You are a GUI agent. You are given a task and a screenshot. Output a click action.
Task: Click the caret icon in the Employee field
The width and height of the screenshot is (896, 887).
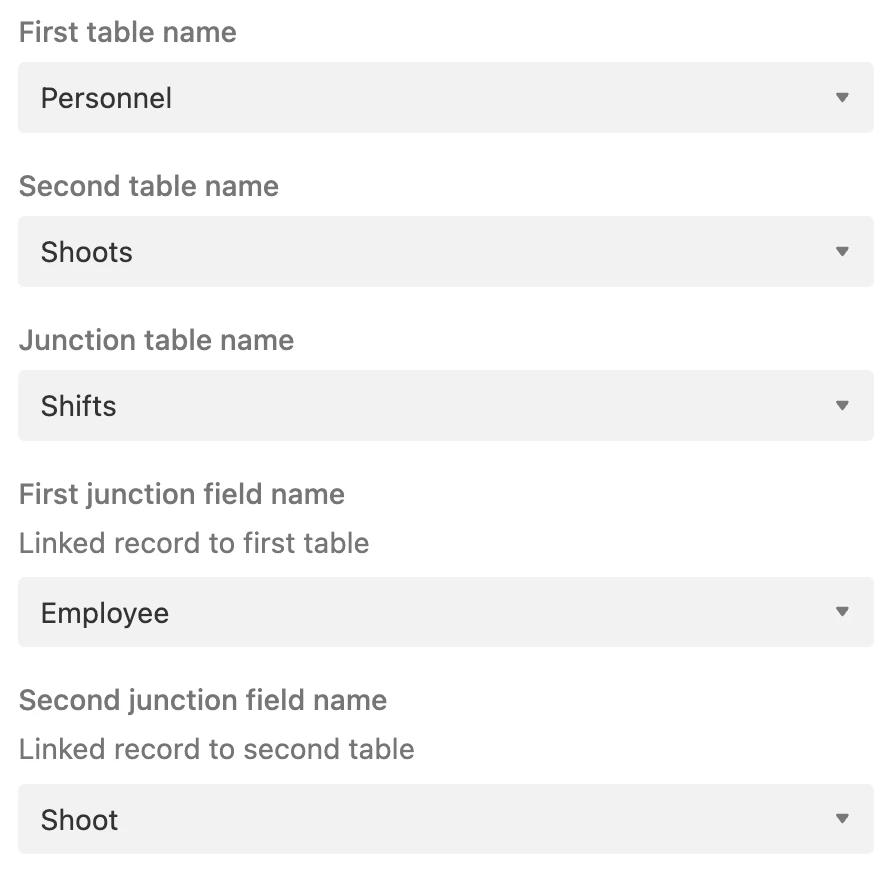(x=842, y=612)
